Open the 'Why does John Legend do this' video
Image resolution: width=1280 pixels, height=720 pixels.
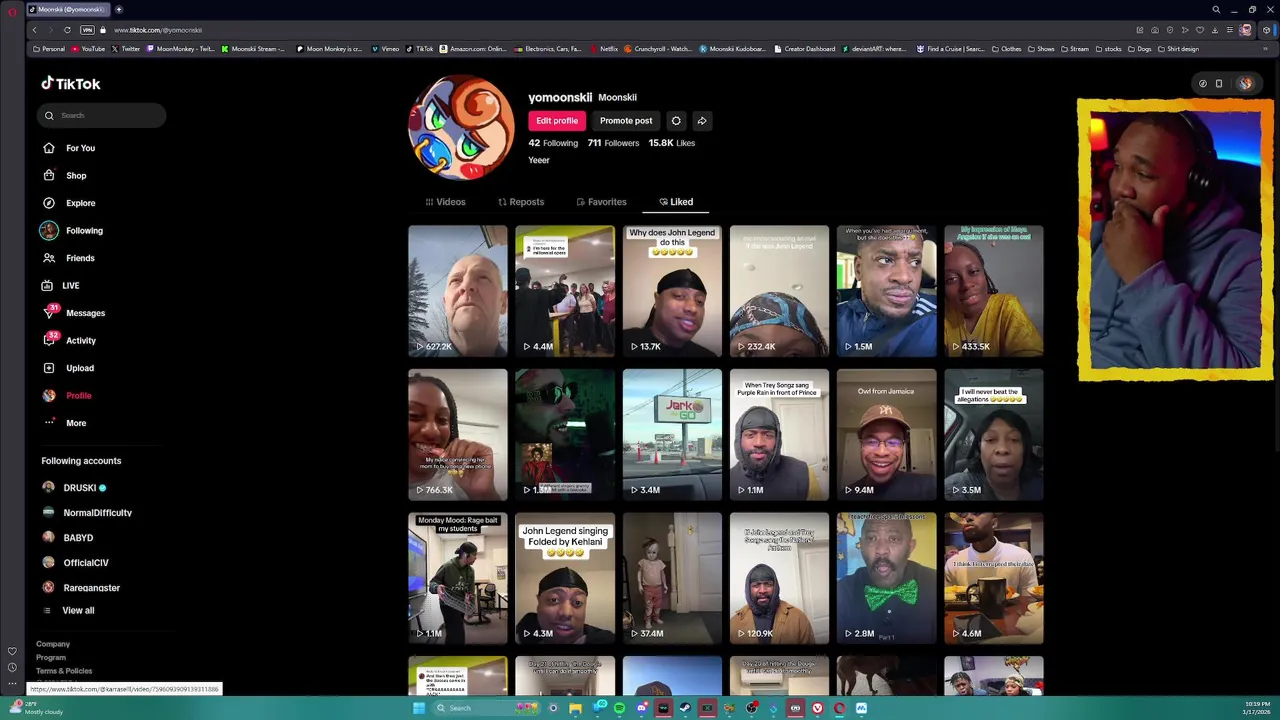click(672, 290)
